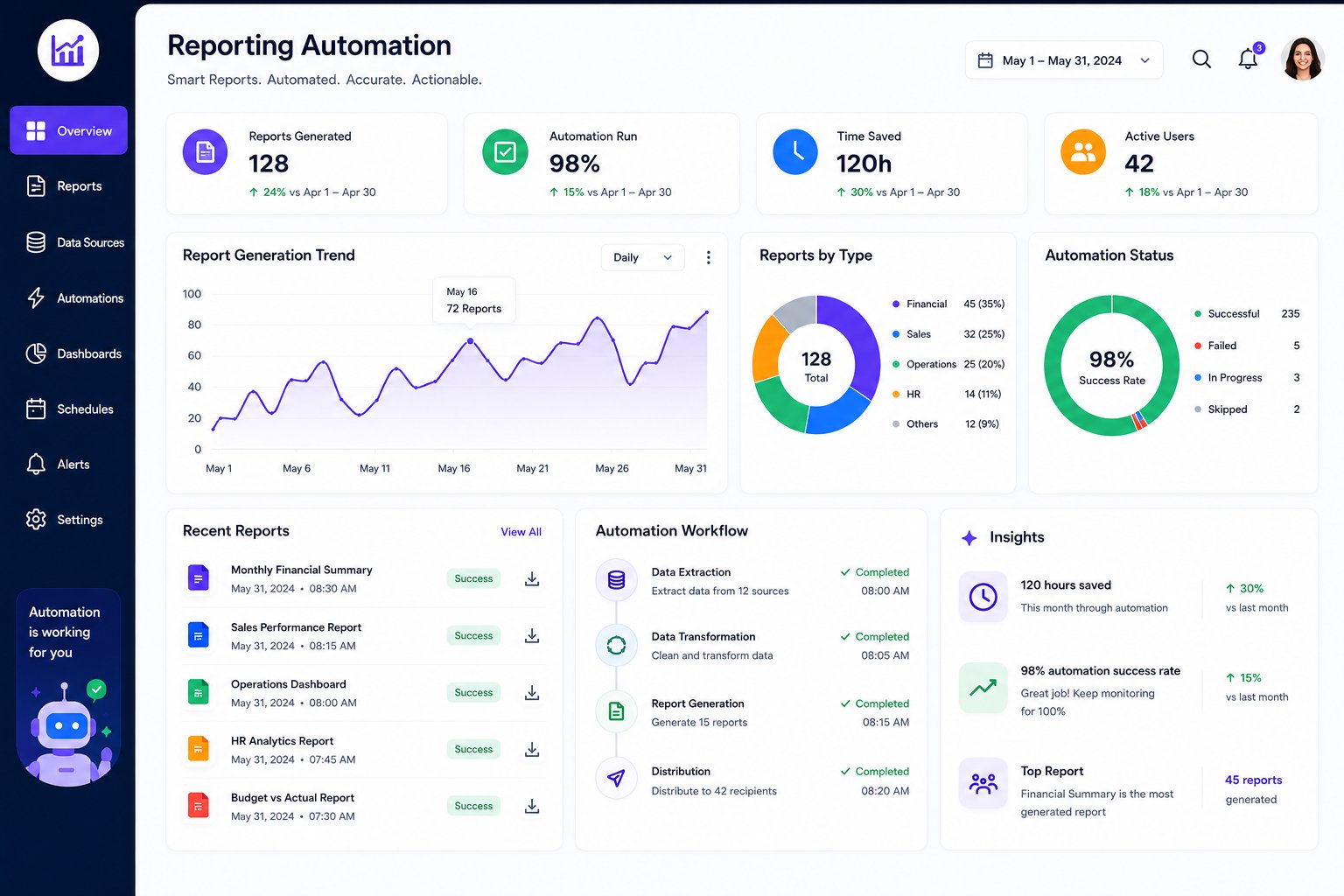Click Success badge for Sales Performance Report
1344x896 pixels.
(473, 635)
